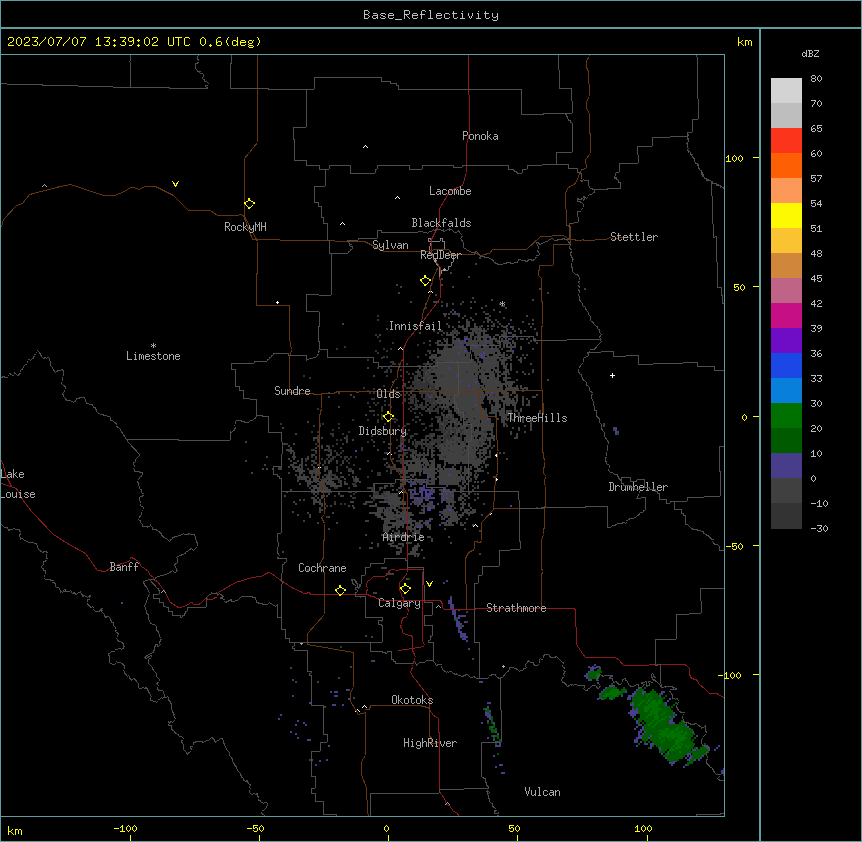Select the pink 45-42 dBZ legend color

coord(786,291)
